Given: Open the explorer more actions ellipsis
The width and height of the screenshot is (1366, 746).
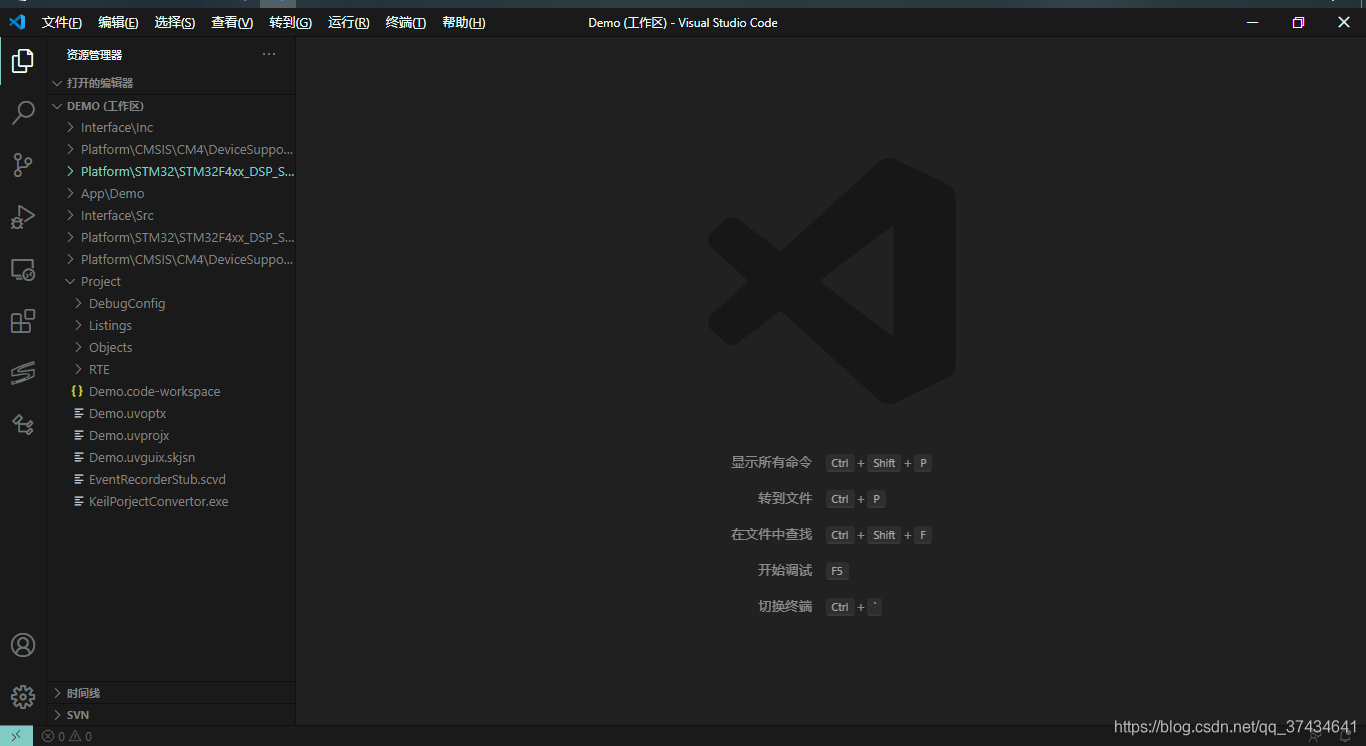Looking at the screenshot, I should (x=269, y=54).
